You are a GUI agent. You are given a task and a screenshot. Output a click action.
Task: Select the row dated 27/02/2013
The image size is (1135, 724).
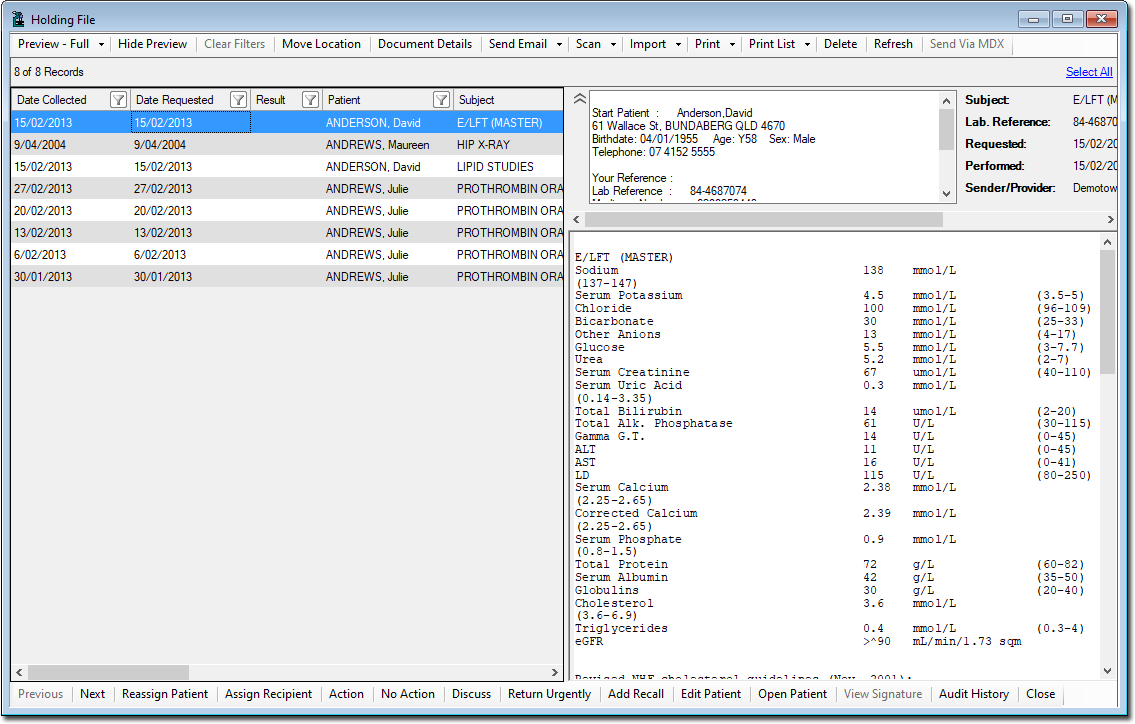tap(287, 189)
